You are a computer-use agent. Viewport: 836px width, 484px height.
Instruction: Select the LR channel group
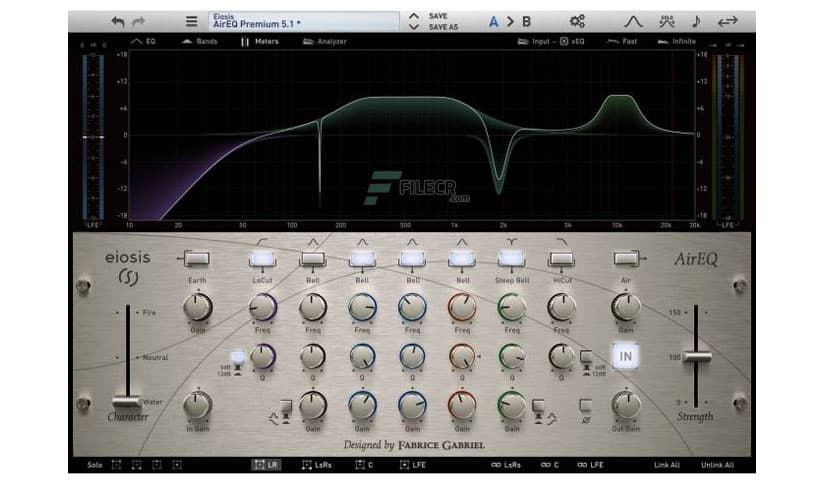pyautogui.click(x=266, y=465)
